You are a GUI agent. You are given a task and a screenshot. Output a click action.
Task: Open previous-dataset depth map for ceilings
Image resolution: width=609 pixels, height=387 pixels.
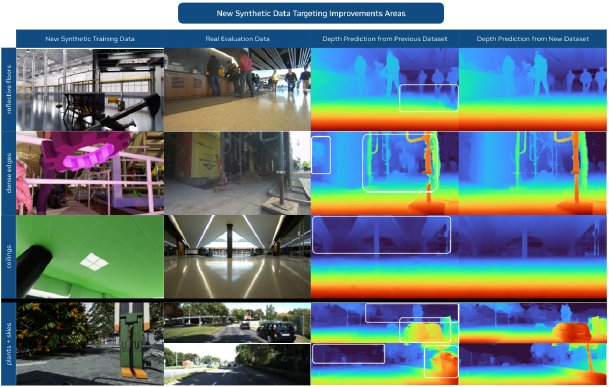[385, 257]
